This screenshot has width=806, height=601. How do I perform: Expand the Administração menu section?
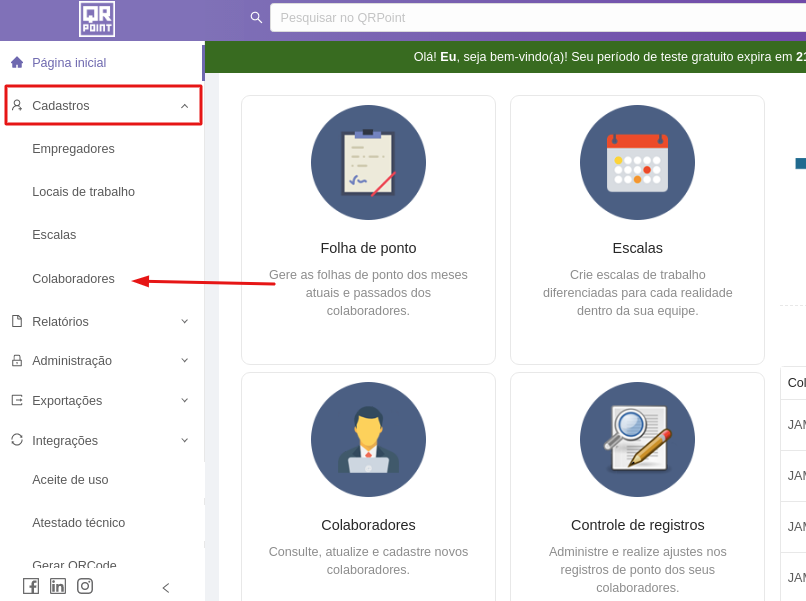184,360
